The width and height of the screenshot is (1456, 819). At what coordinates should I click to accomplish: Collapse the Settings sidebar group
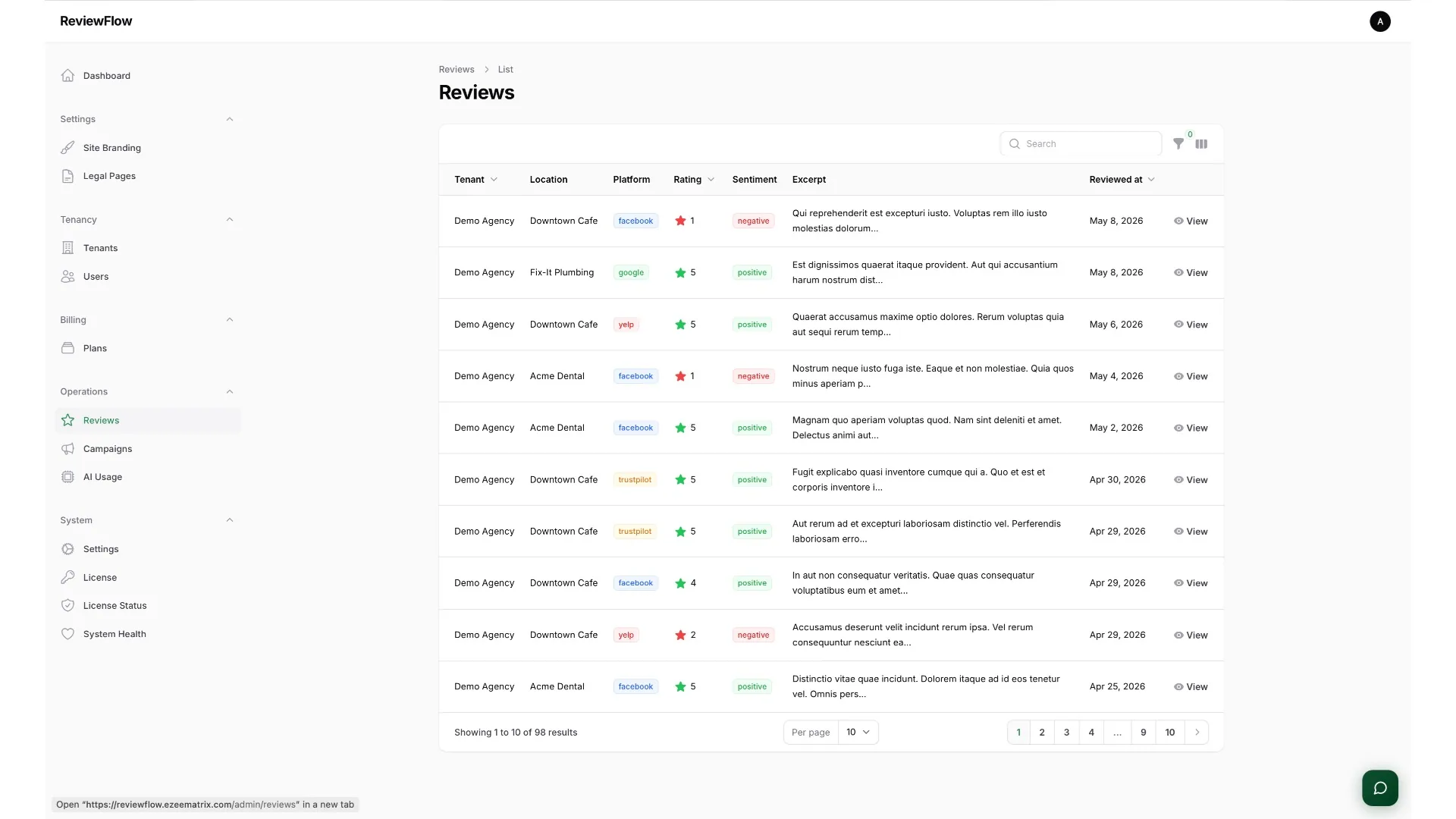click(x=229, y=119)
